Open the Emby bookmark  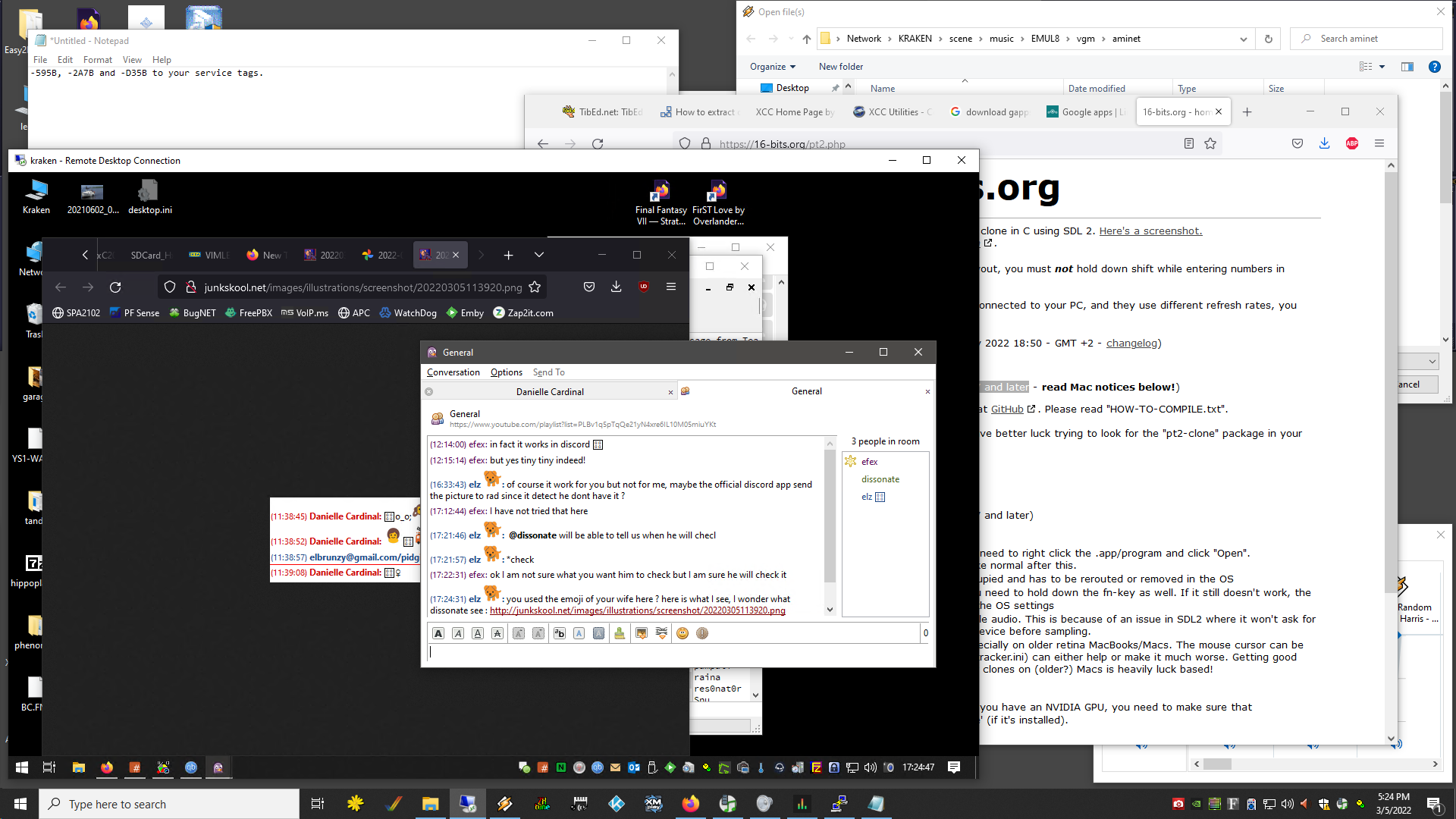click(x=465, y=313)
